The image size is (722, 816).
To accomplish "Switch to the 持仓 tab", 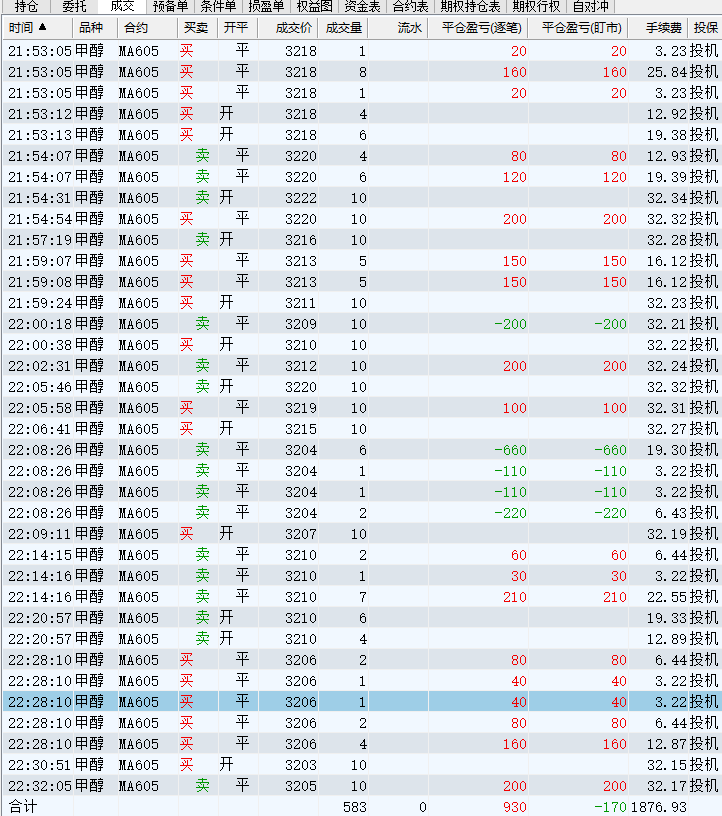I will tap(26, 6).
